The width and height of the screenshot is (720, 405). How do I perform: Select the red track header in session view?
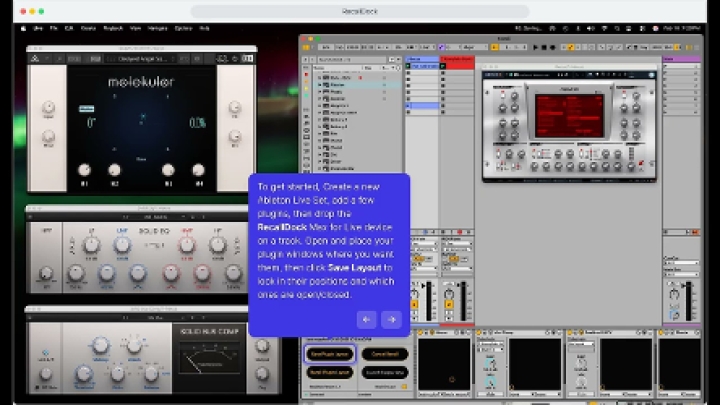tap(457, 59)
